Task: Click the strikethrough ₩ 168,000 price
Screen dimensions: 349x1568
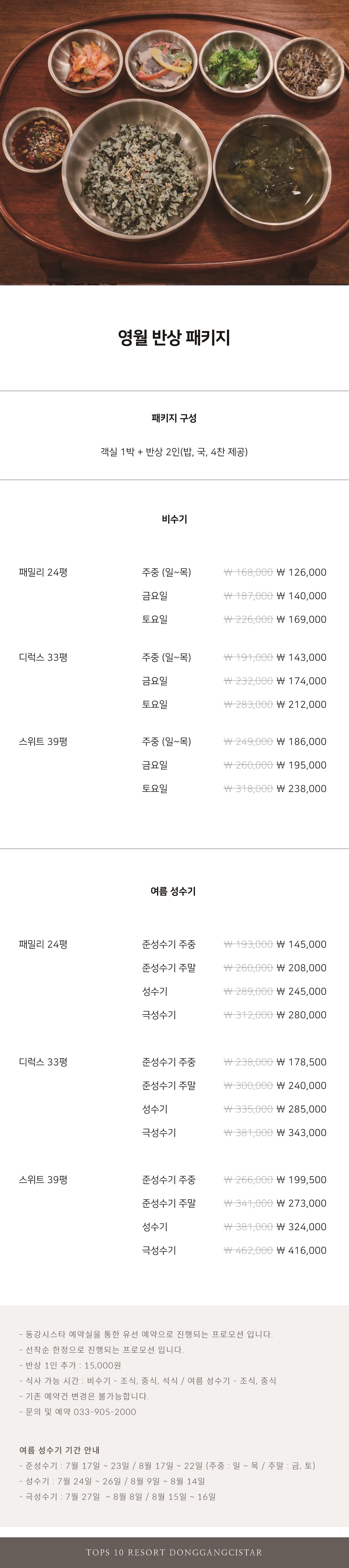Action: pos(248,572)
